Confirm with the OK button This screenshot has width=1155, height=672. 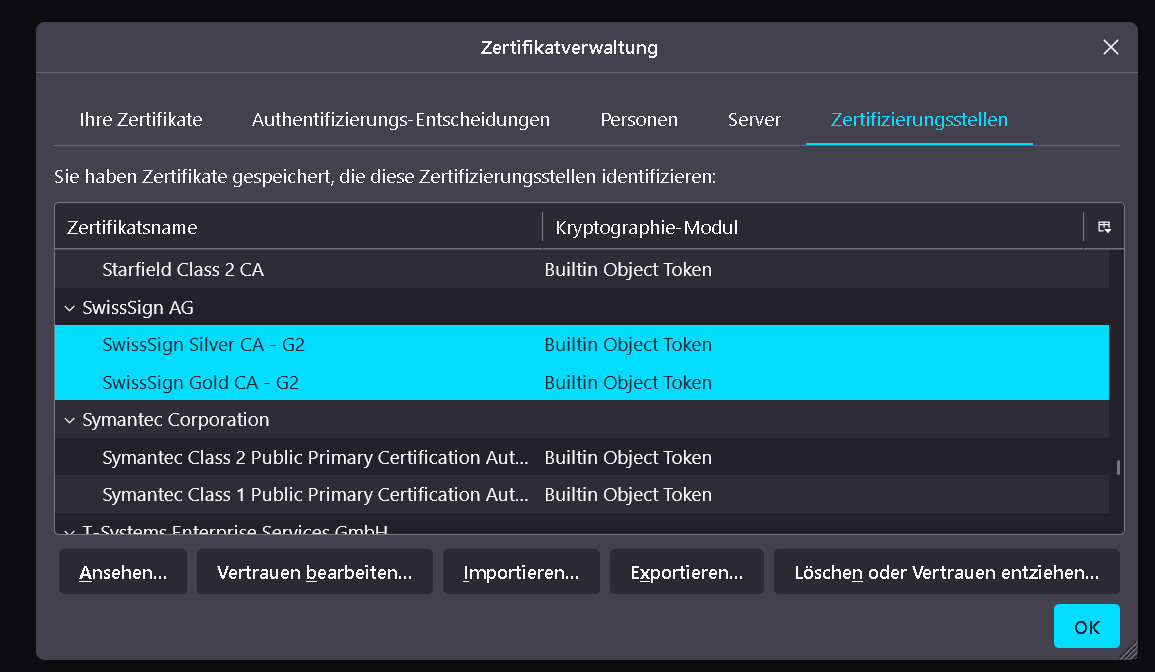[1086, 627]
